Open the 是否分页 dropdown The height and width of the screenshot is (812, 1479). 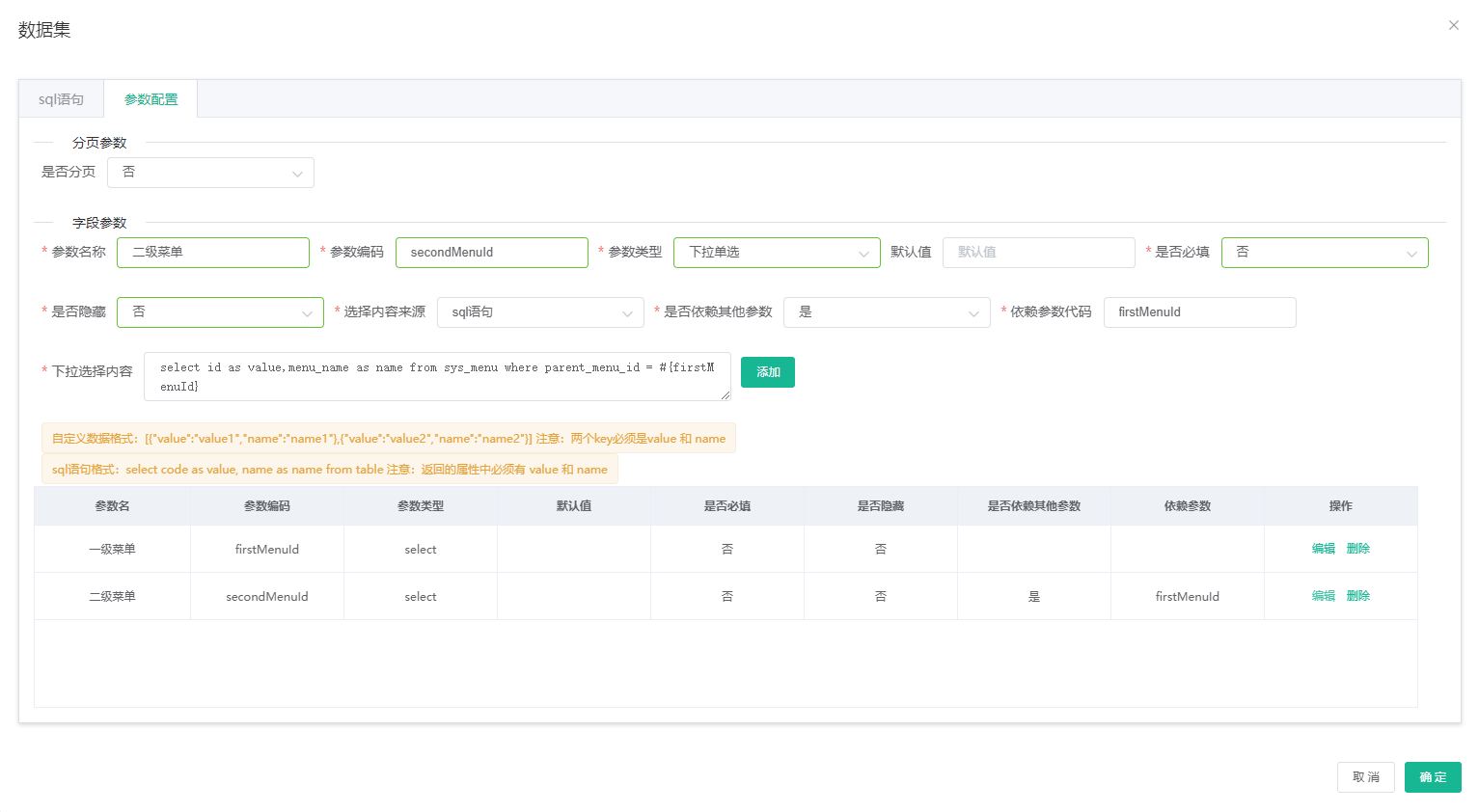tap(210, 173)
